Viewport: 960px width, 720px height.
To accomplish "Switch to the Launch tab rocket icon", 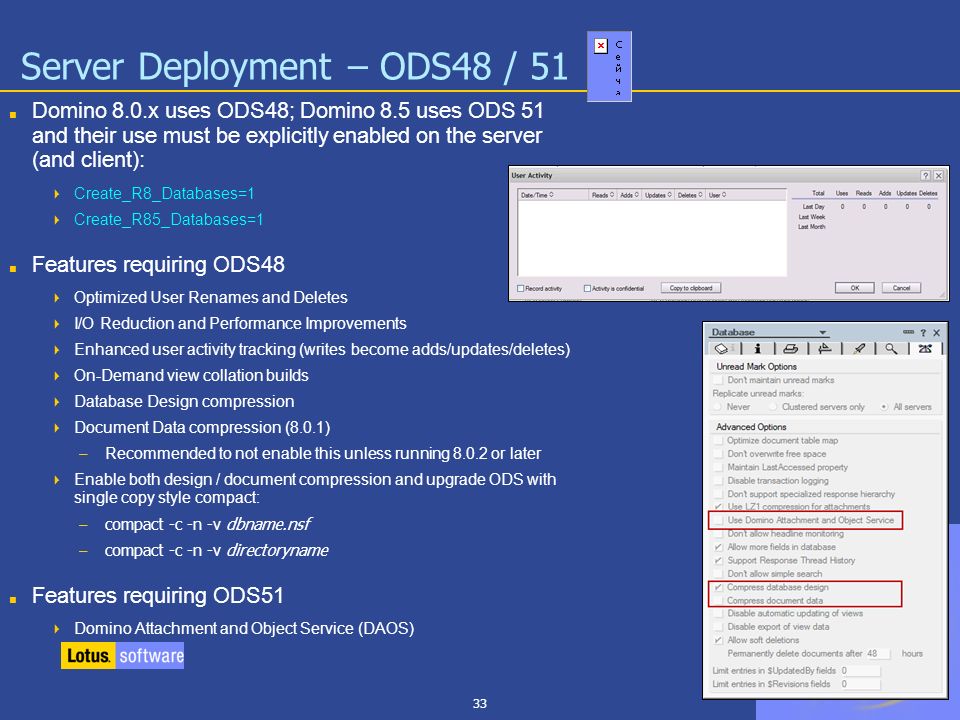I will [x=859, y=348].
